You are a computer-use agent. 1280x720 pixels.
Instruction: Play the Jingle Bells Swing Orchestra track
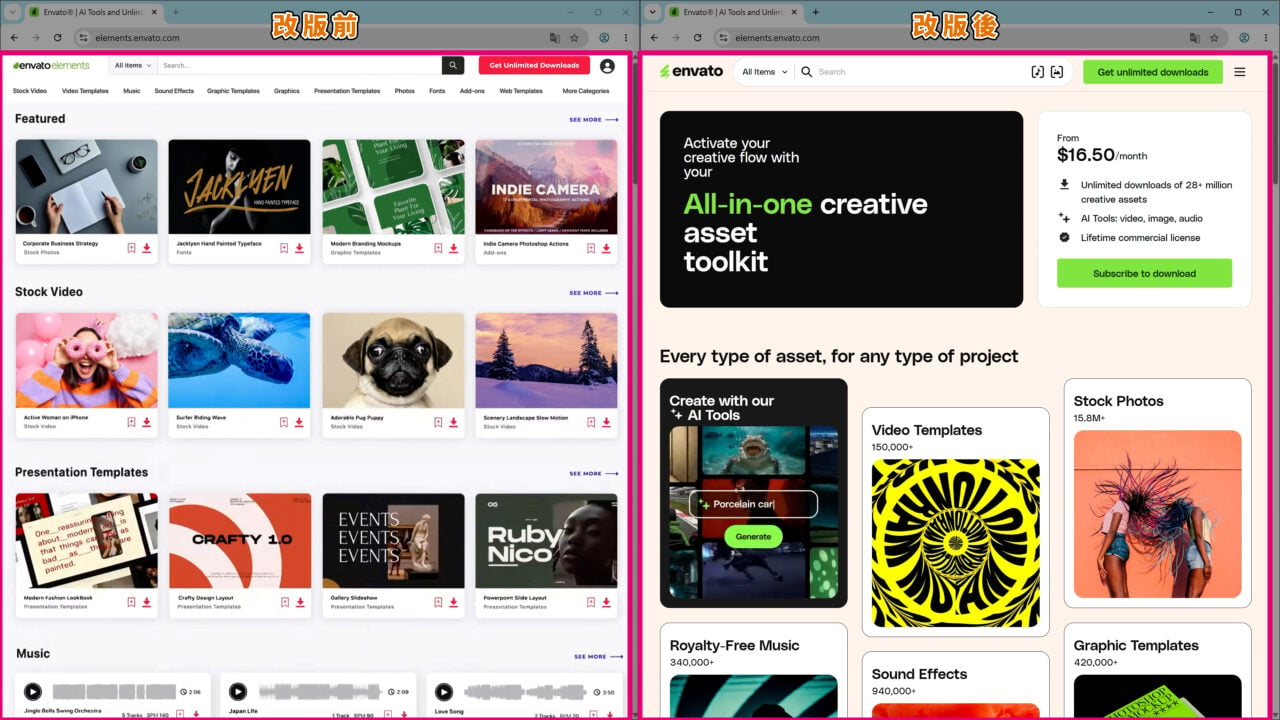(33, 691)
